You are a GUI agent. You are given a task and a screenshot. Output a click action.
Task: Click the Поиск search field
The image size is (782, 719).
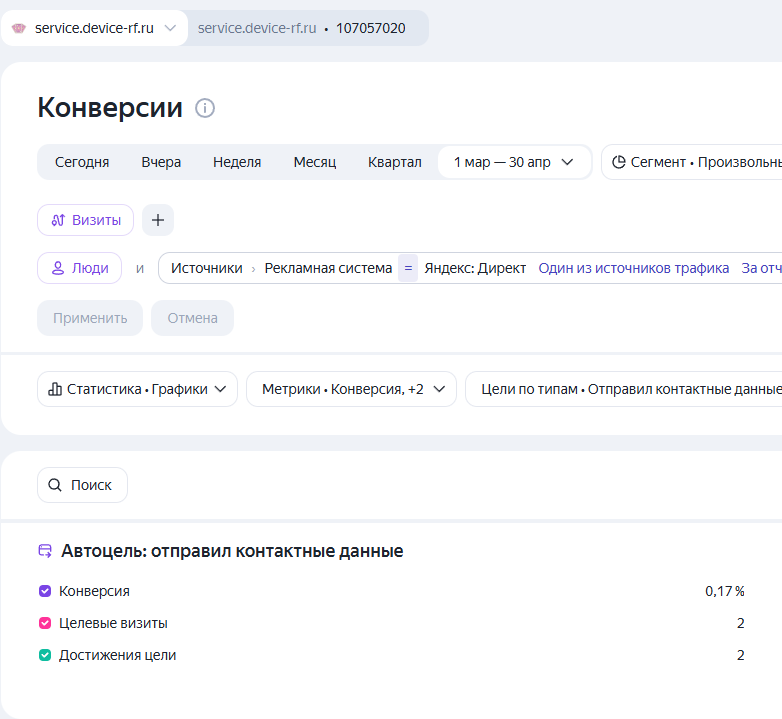(x=82, y=485)
